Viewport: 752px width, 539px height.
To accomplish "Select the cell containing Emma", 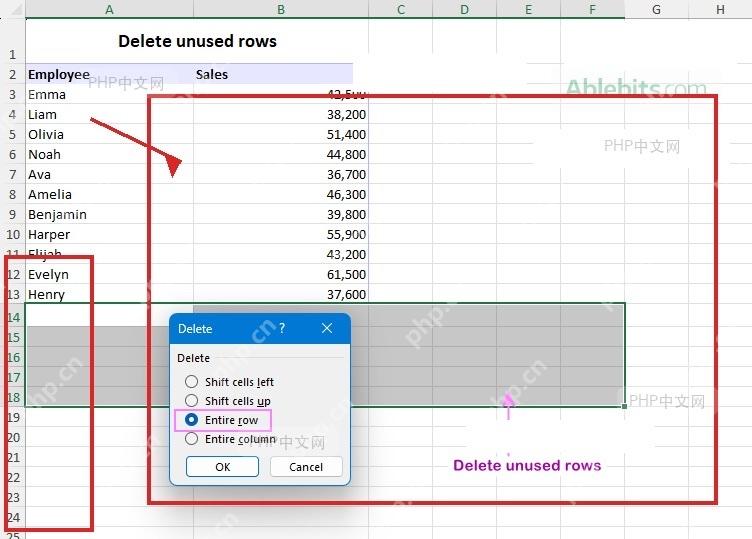I will point(109,94).
